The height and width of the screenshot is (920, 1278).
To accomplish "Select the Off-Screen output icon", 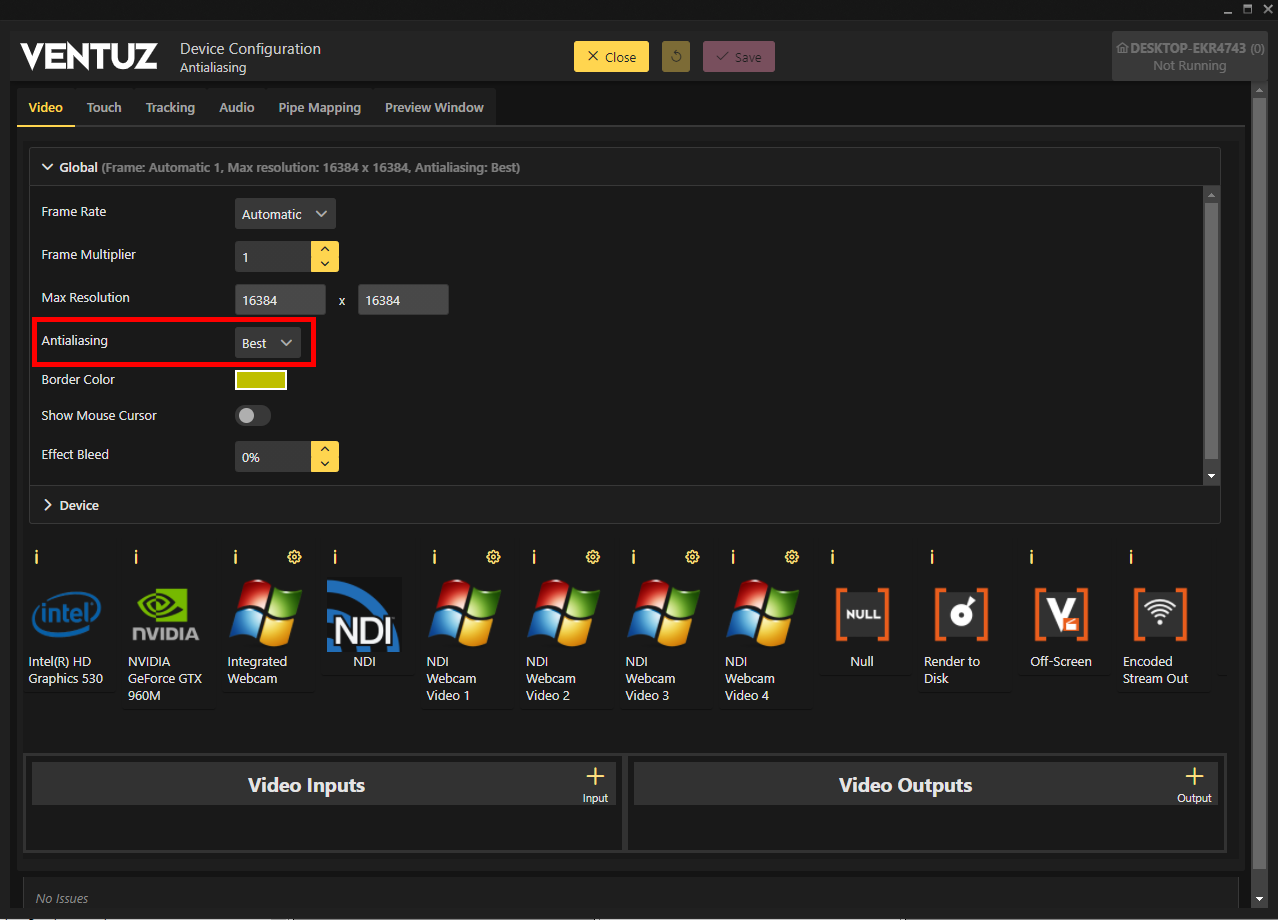I will point(1060,615).
